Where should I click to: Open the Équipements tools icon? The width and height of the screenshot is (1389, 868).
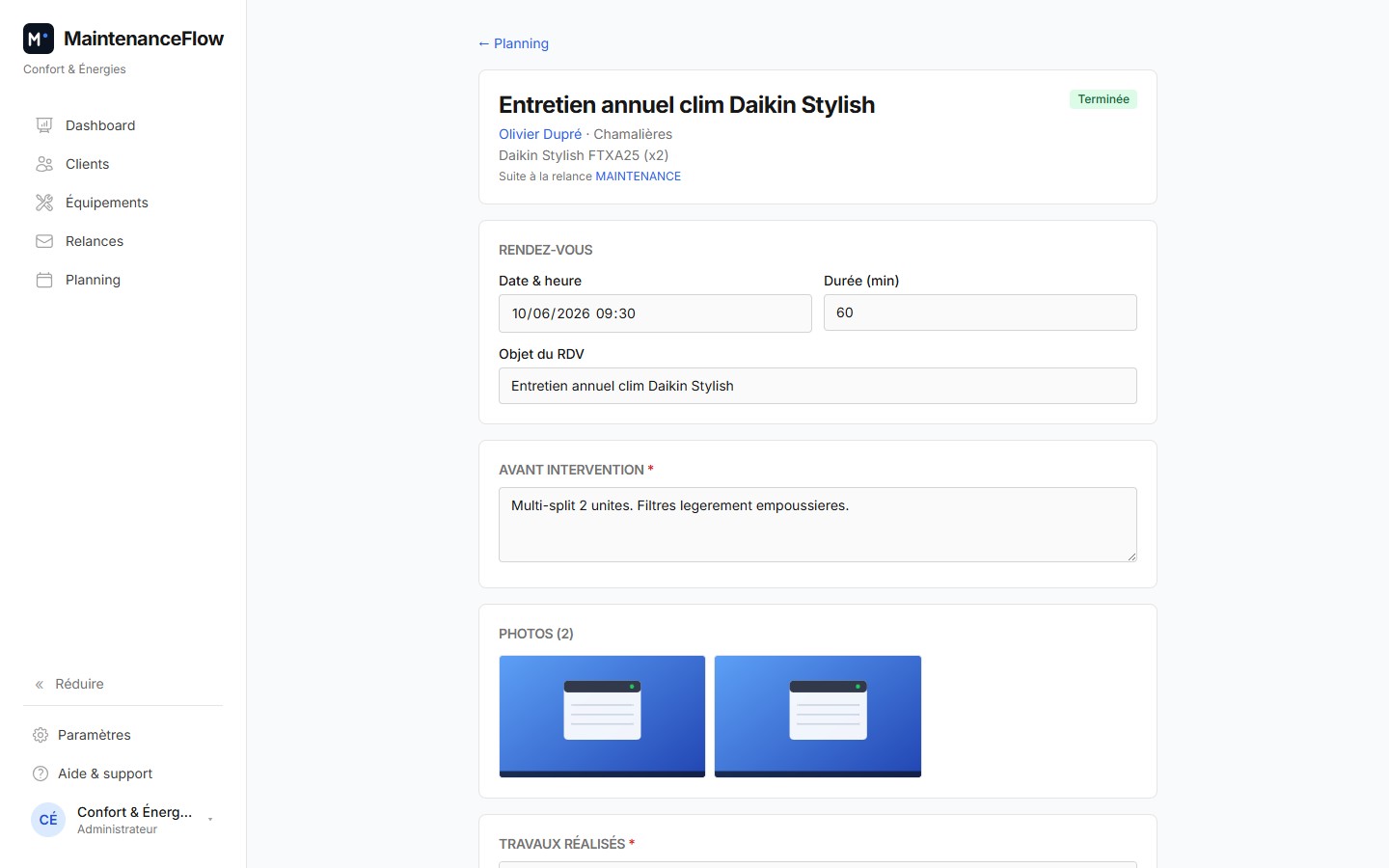click(44, 203)
